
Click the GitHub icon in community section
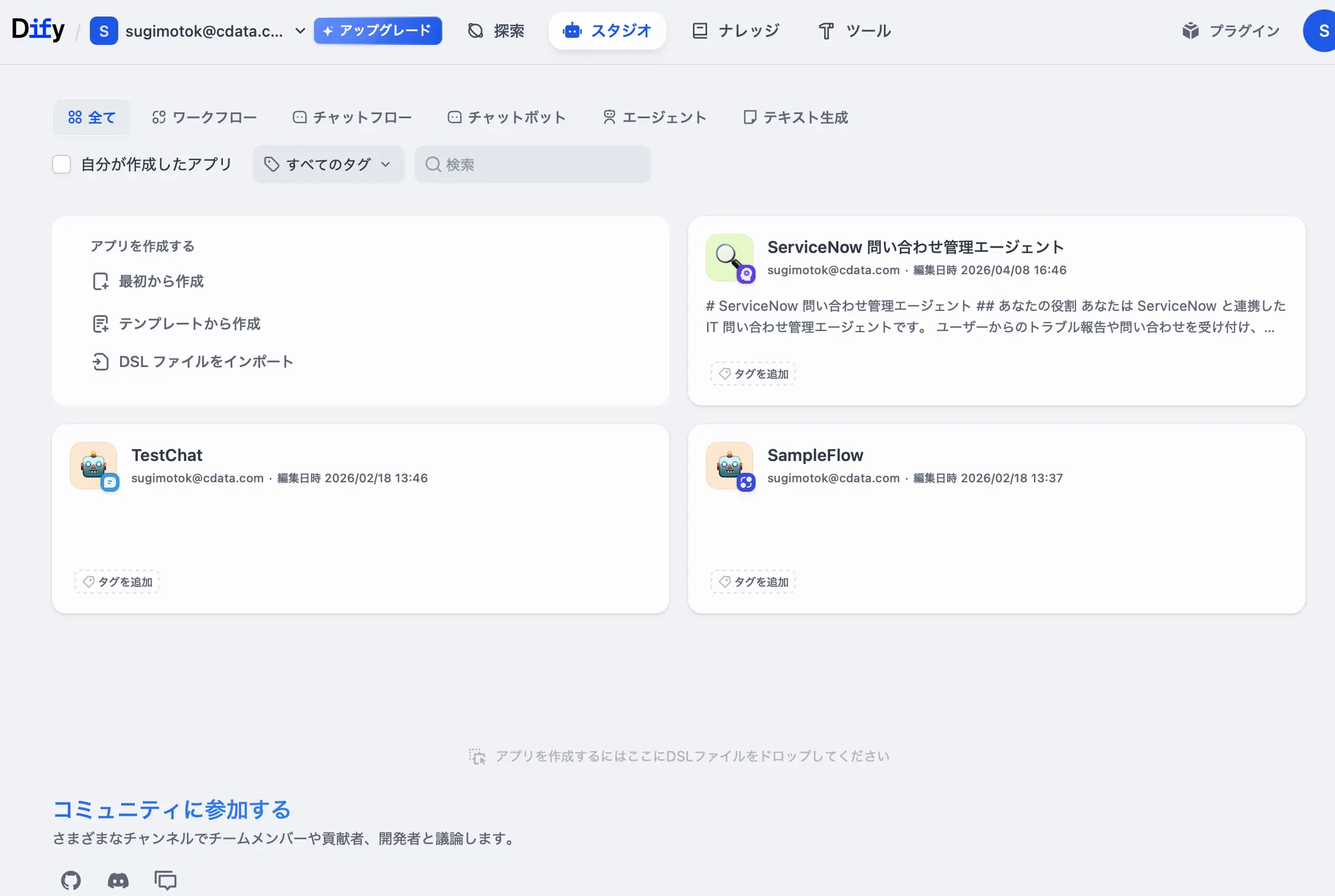point(70,881)
